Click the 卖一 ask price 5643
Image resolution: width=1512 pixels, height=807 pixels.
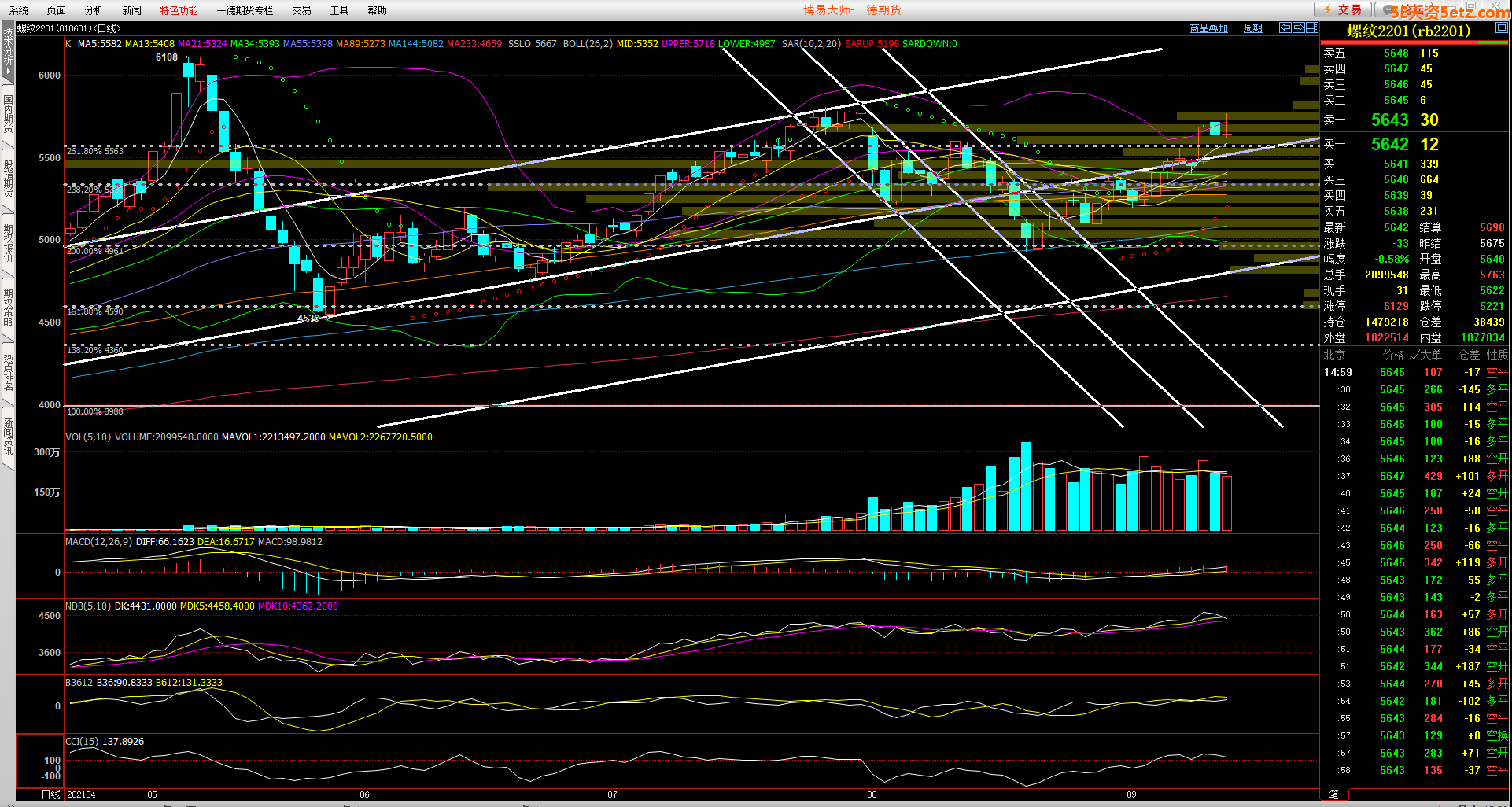[x=1389, y=120]
